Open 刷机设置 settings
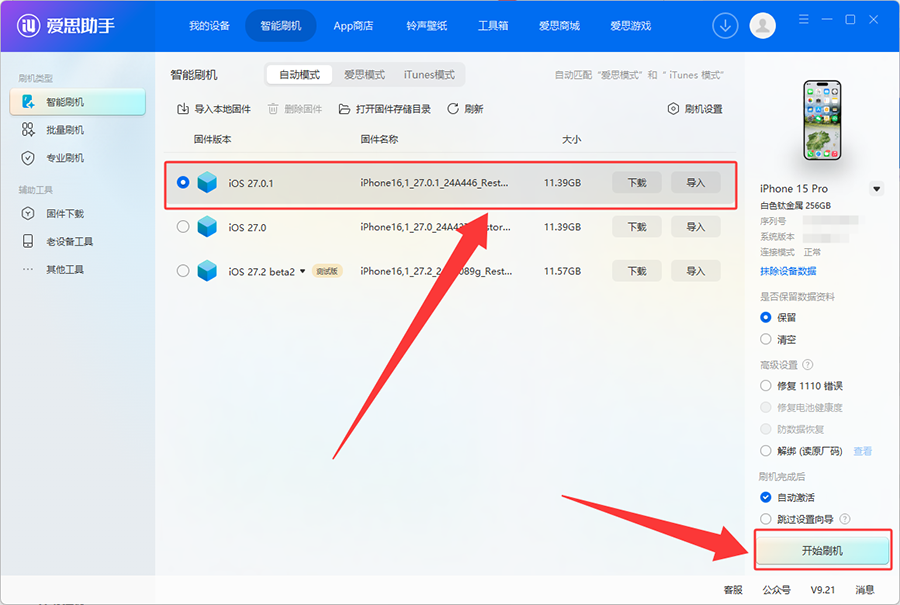900x605 pixels. point(695,109)
